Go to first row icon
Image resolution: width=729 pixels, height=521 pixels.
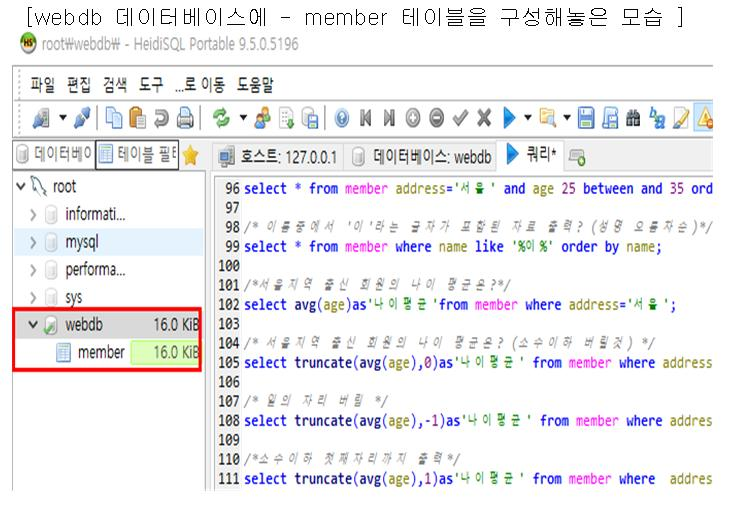(365, 118)
